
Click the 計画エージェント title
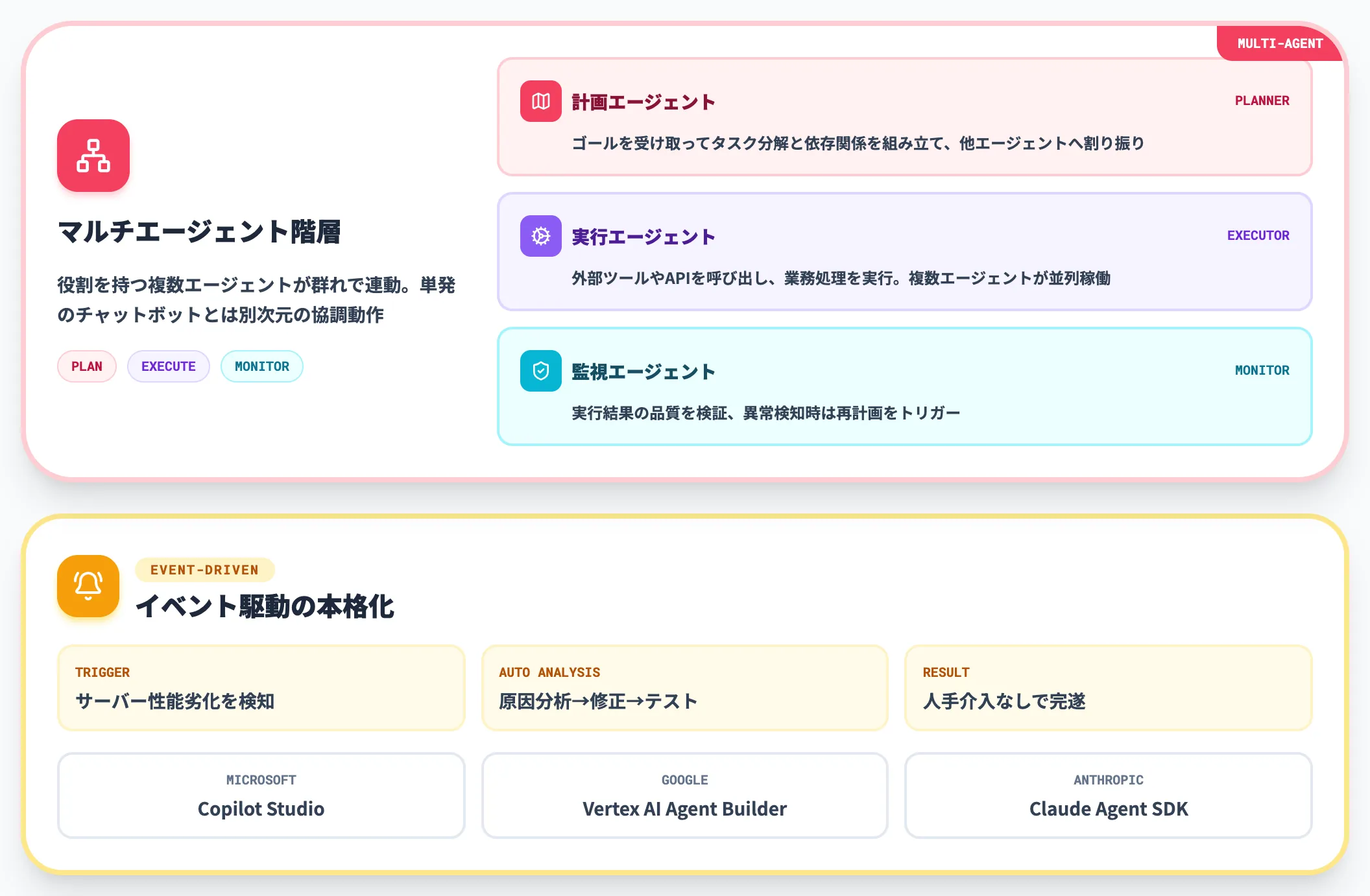pos(643,102)
